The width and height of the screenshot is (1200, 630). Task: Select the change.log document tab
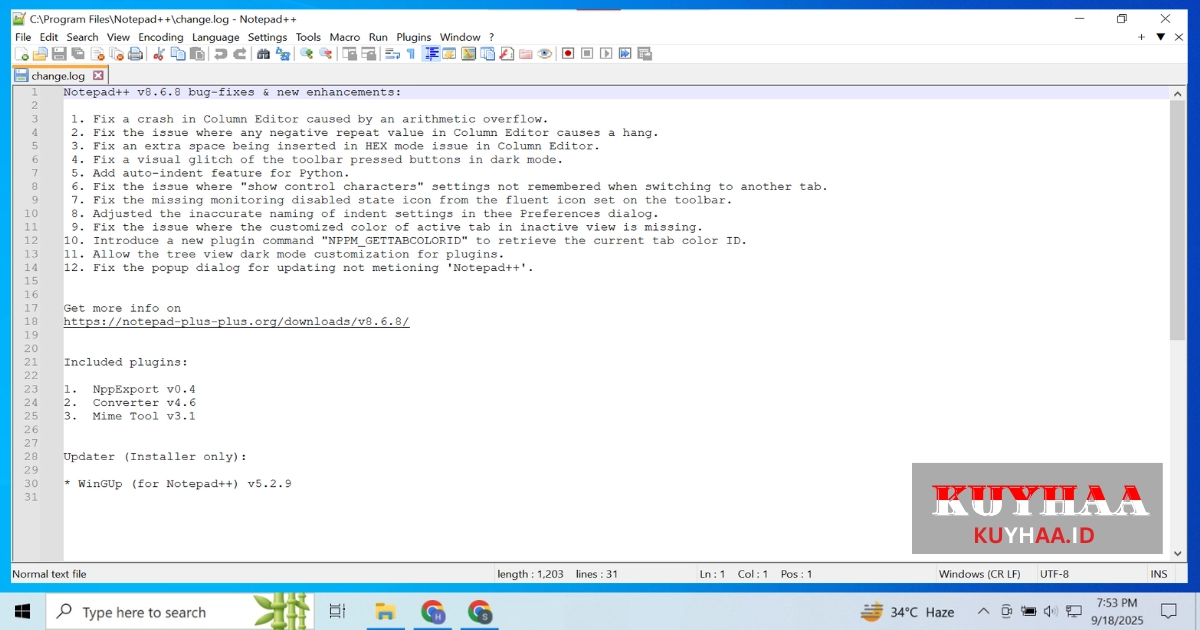coord(58,75)
